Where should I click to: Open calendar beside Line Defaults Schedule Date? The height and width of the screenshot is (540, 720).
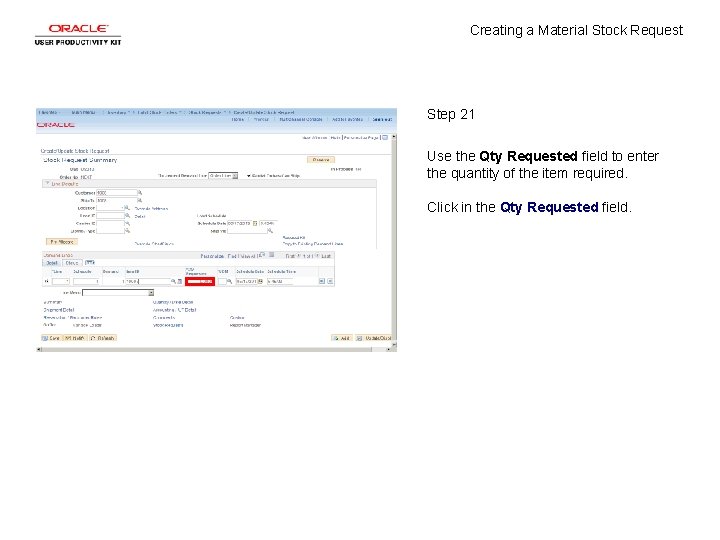[255, 224]
